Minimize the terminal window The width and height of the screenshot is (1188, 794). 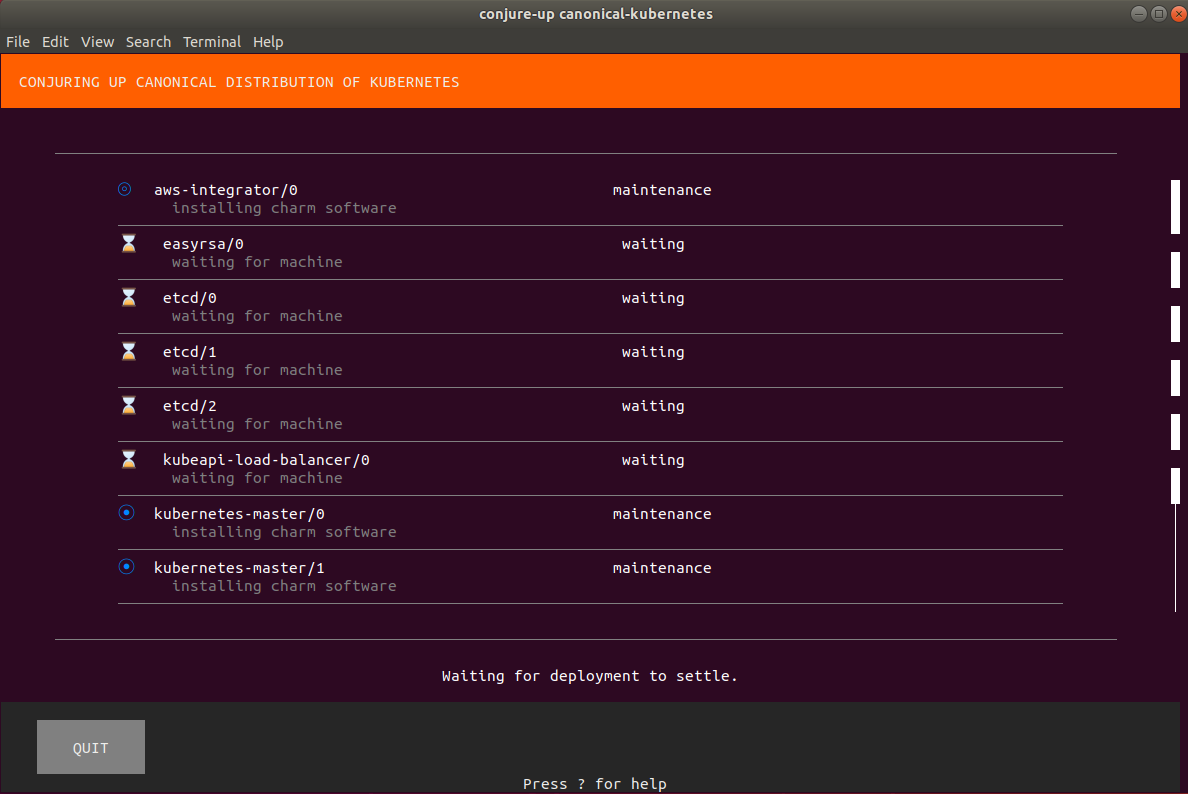pyautogui.click(x=1138, y=14)
